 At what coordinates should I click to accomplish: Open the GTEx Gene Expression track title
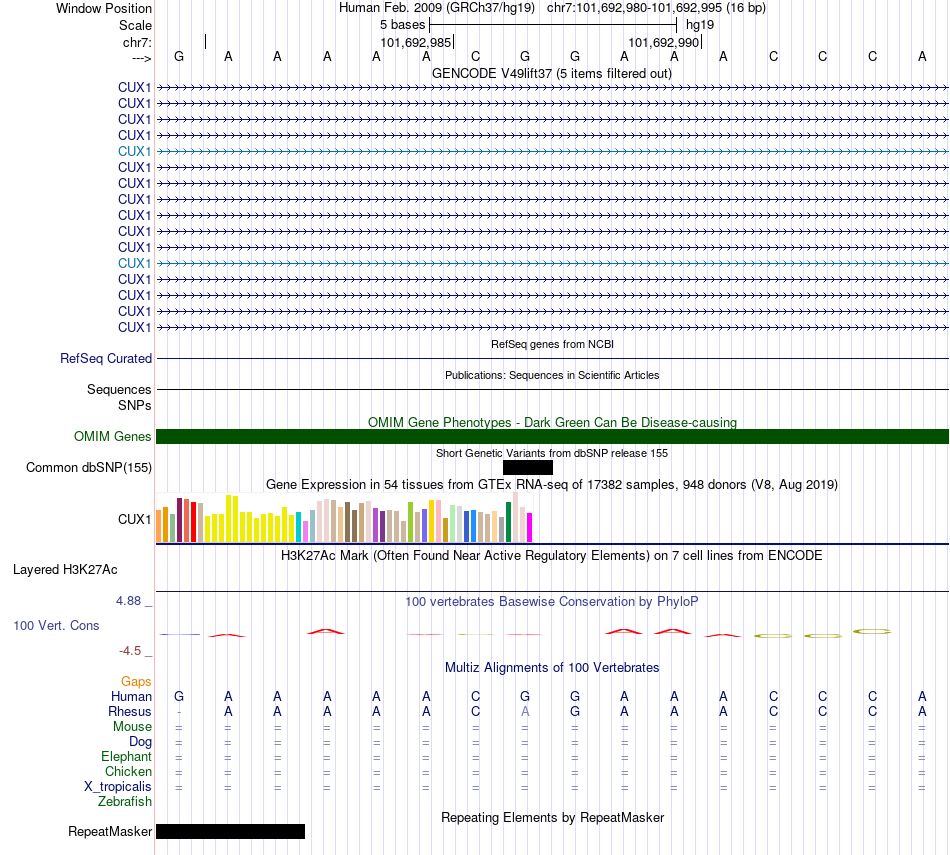click(552, 485)
